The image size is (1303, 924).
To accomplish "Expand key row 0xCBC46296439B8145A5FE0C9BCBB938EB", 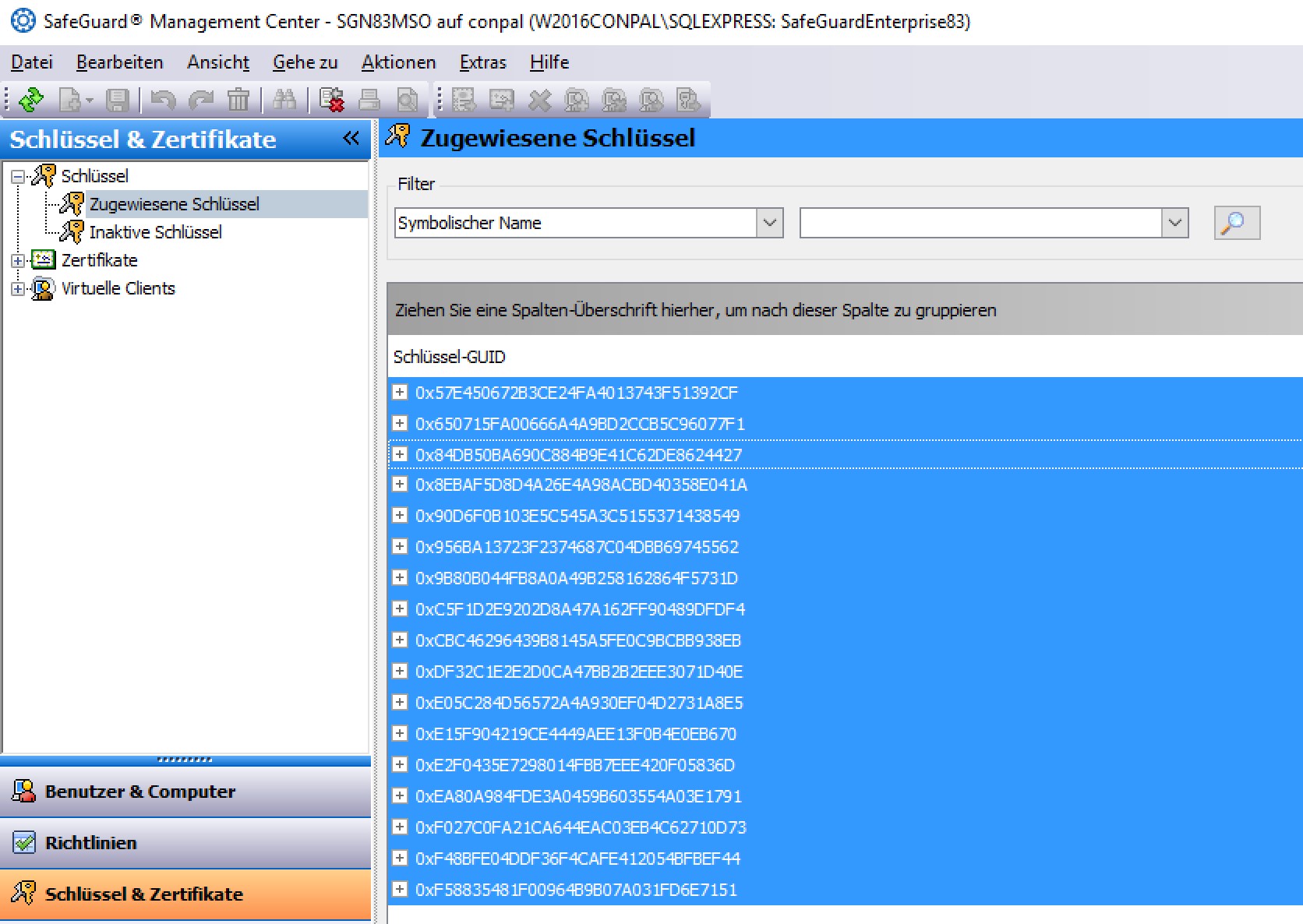I will click(400, 640).
